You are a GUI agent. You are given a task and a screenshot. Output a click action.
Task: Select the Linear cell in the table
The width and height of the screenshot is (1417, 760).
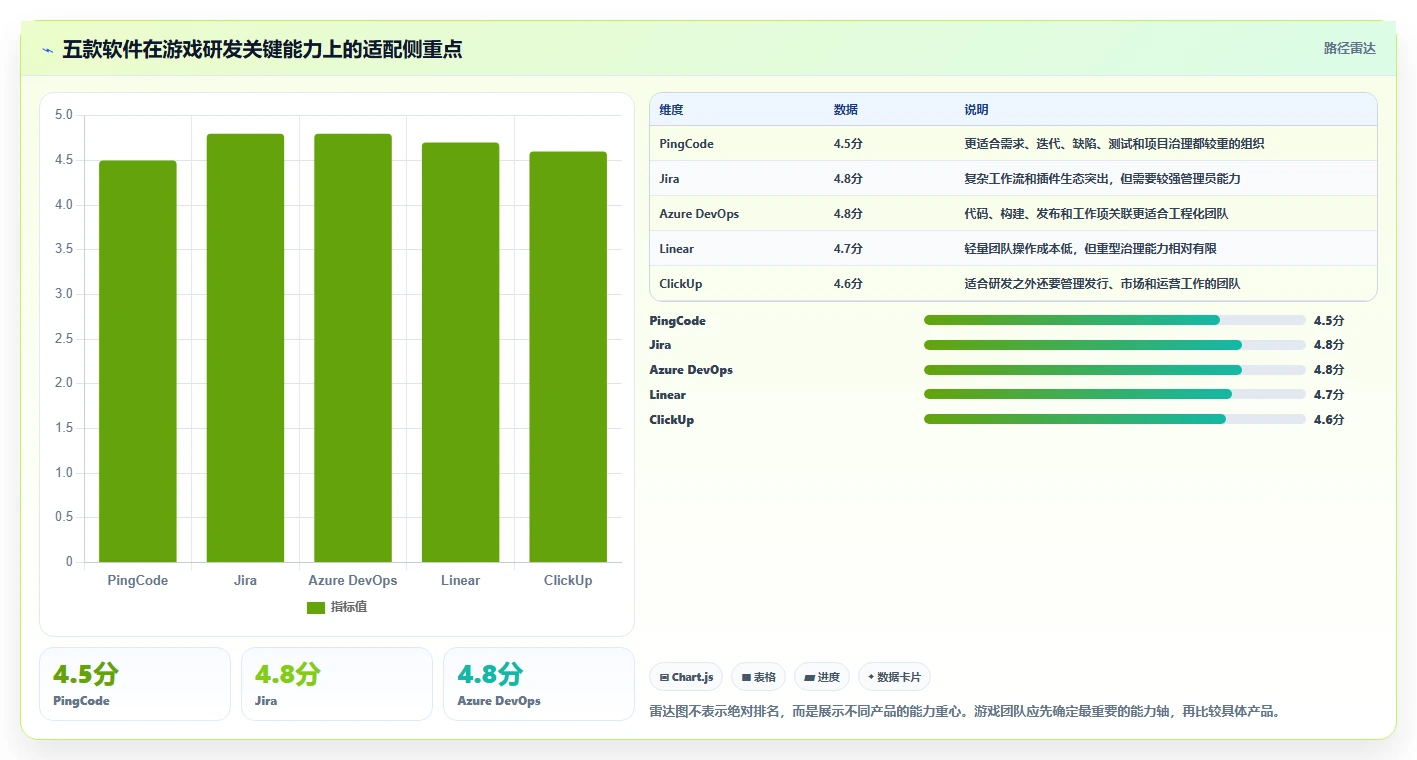tap(677, 249)
